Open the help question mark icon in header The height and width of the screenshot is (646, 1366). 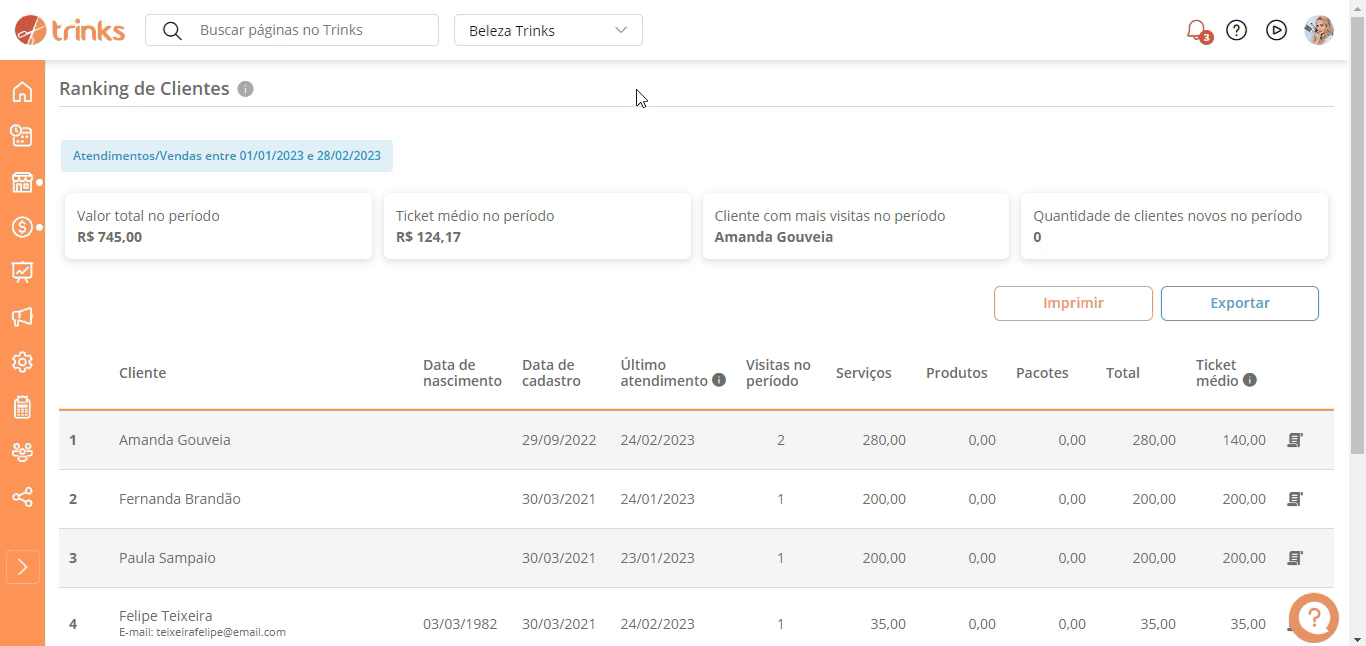[x=1237, y=30]
